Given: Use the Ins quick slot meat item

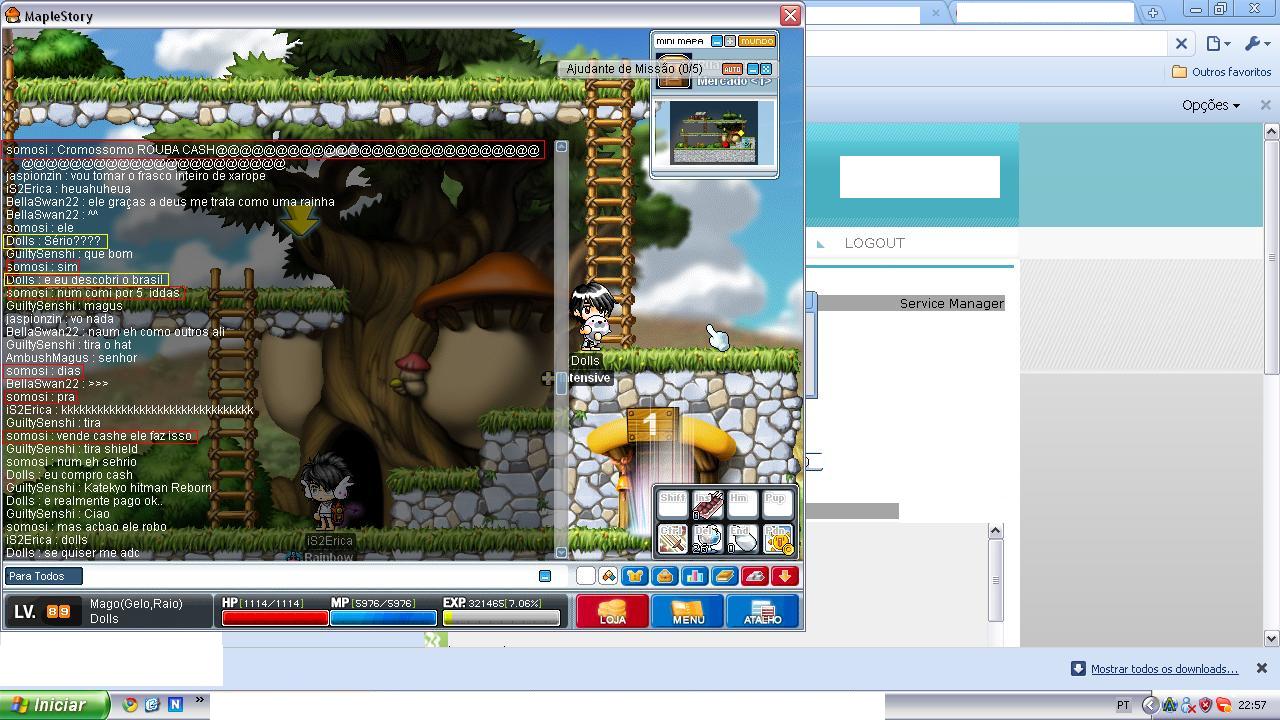Looking at the screenshot, I should [708, 504].
